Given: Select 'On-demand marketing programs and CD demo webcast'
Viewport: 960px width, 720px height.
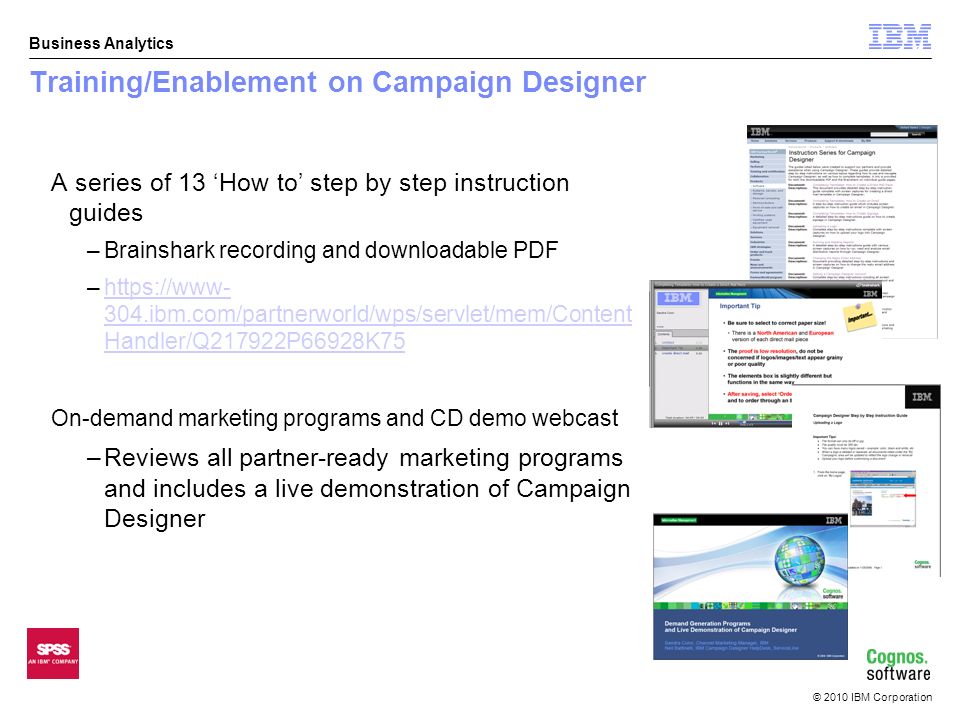Looking at the screenshot, I should tap(334, 418).
